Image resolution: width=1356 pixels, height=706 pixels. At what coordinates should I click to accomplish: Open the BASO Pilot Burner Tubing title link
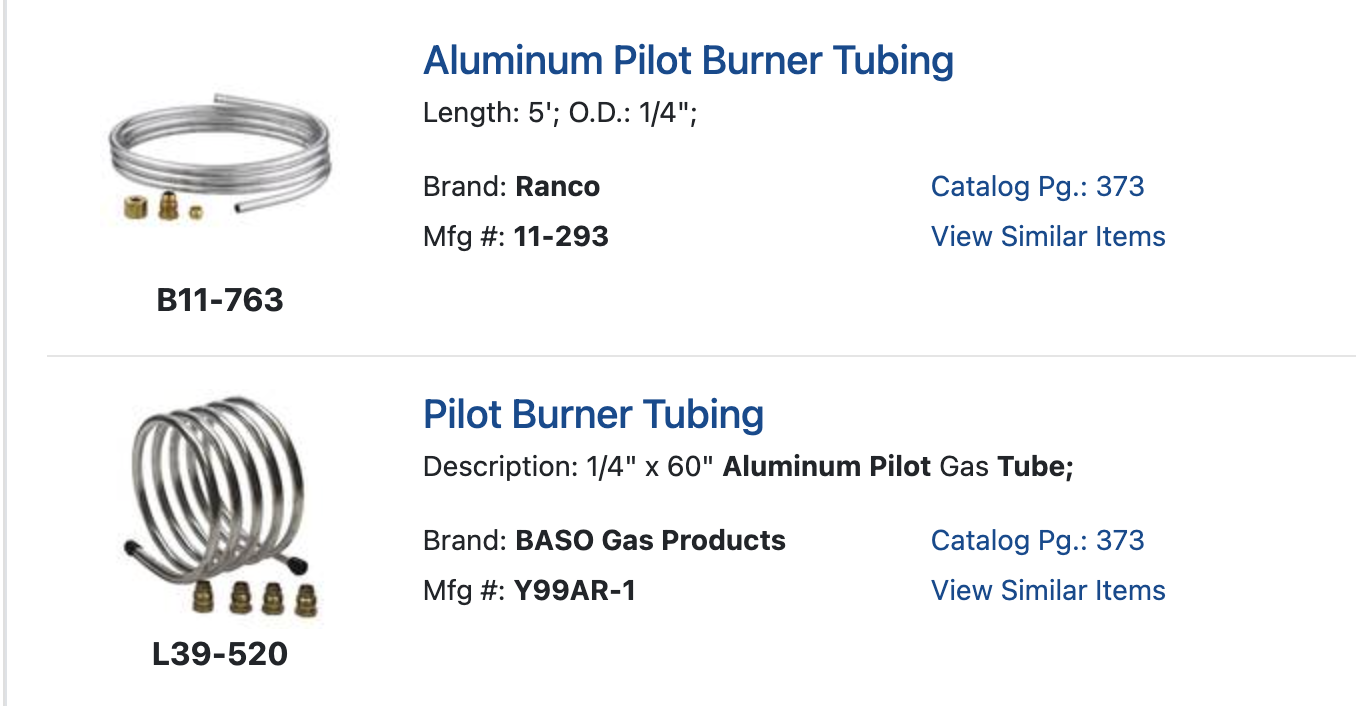point(593,415)
